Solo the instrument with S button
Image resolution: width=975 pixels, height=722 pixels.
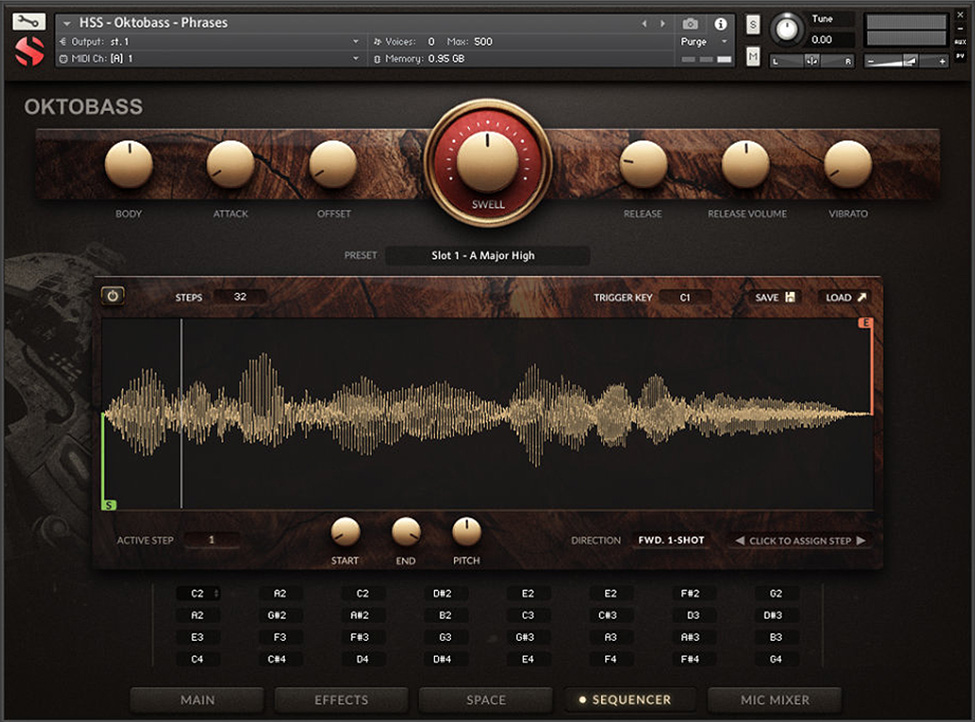(x=753, y=25)
